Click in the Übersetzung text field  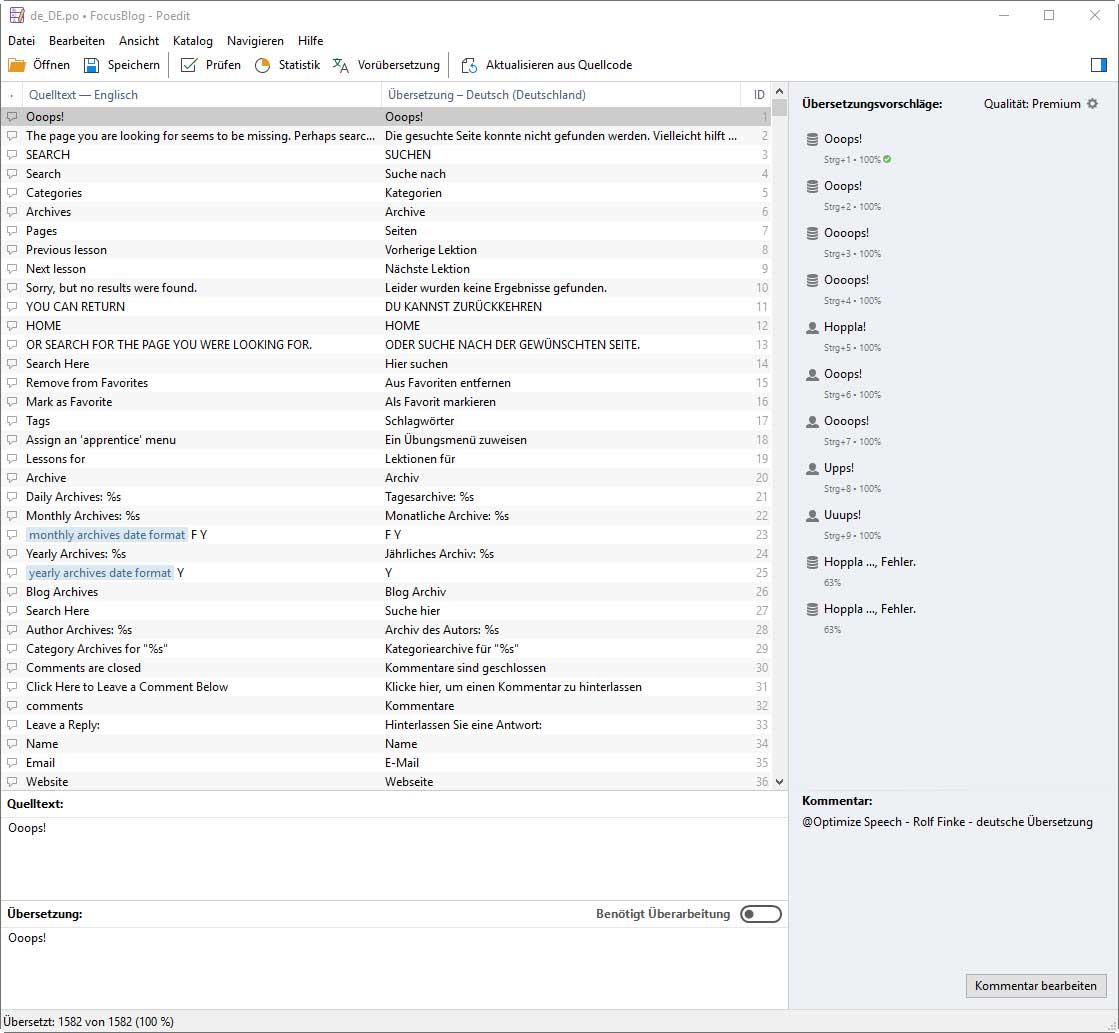(394, 967)
